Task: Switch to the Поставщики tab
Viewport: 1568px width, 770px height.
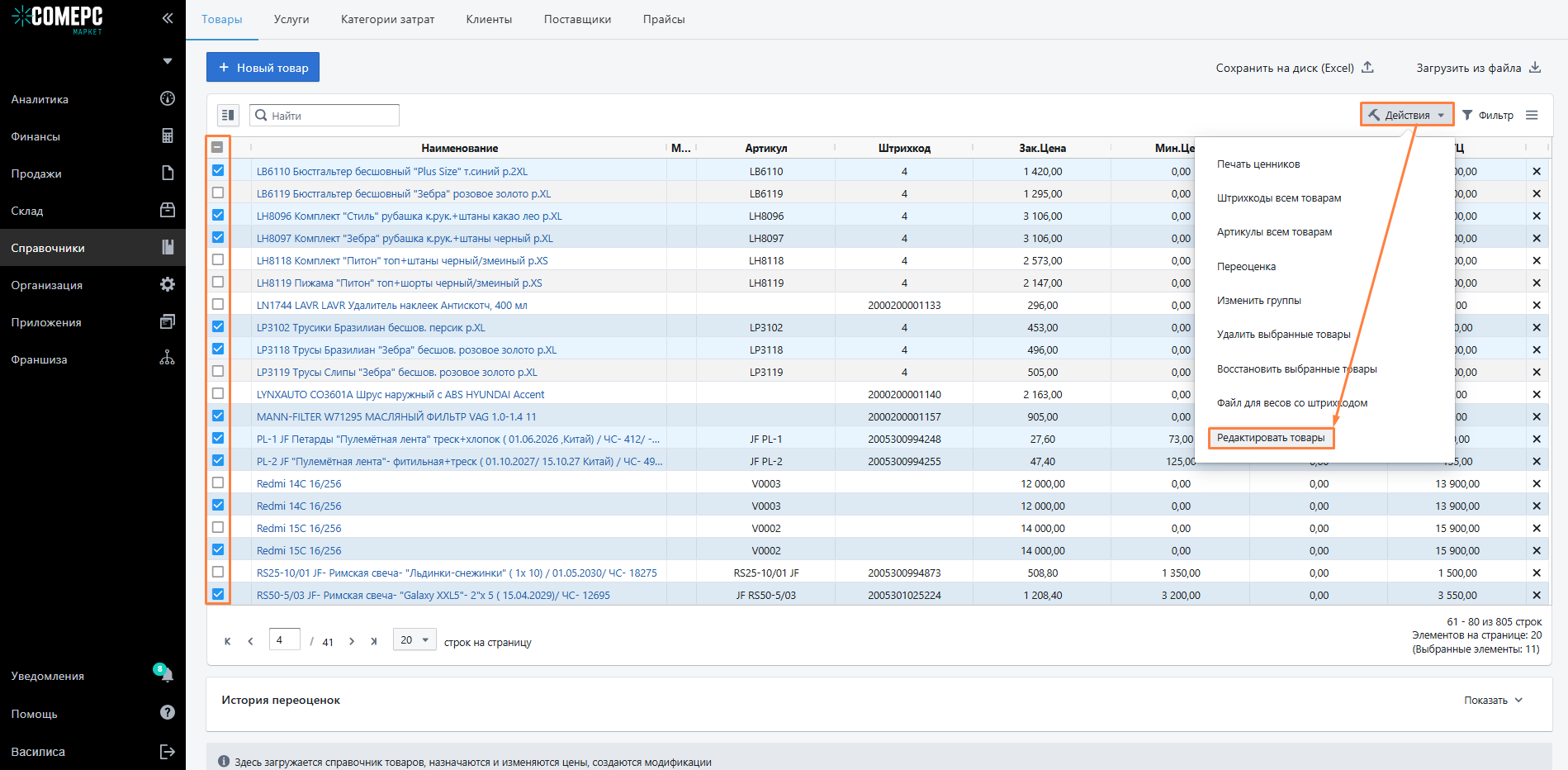Action: click(577, 20)
